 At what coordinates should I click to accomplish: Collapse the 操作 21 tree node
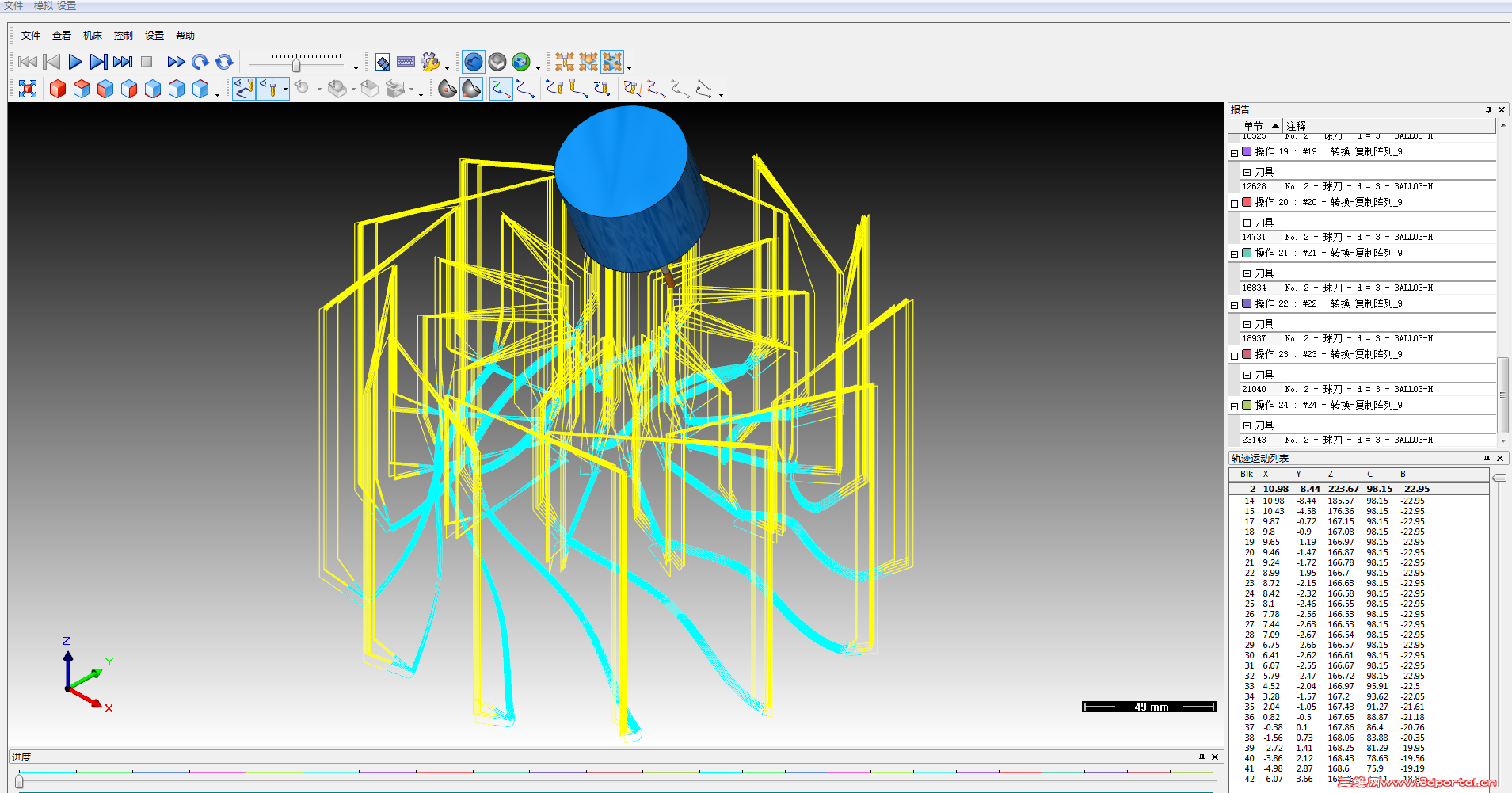pyautogui.click(x=1234, y=254)
